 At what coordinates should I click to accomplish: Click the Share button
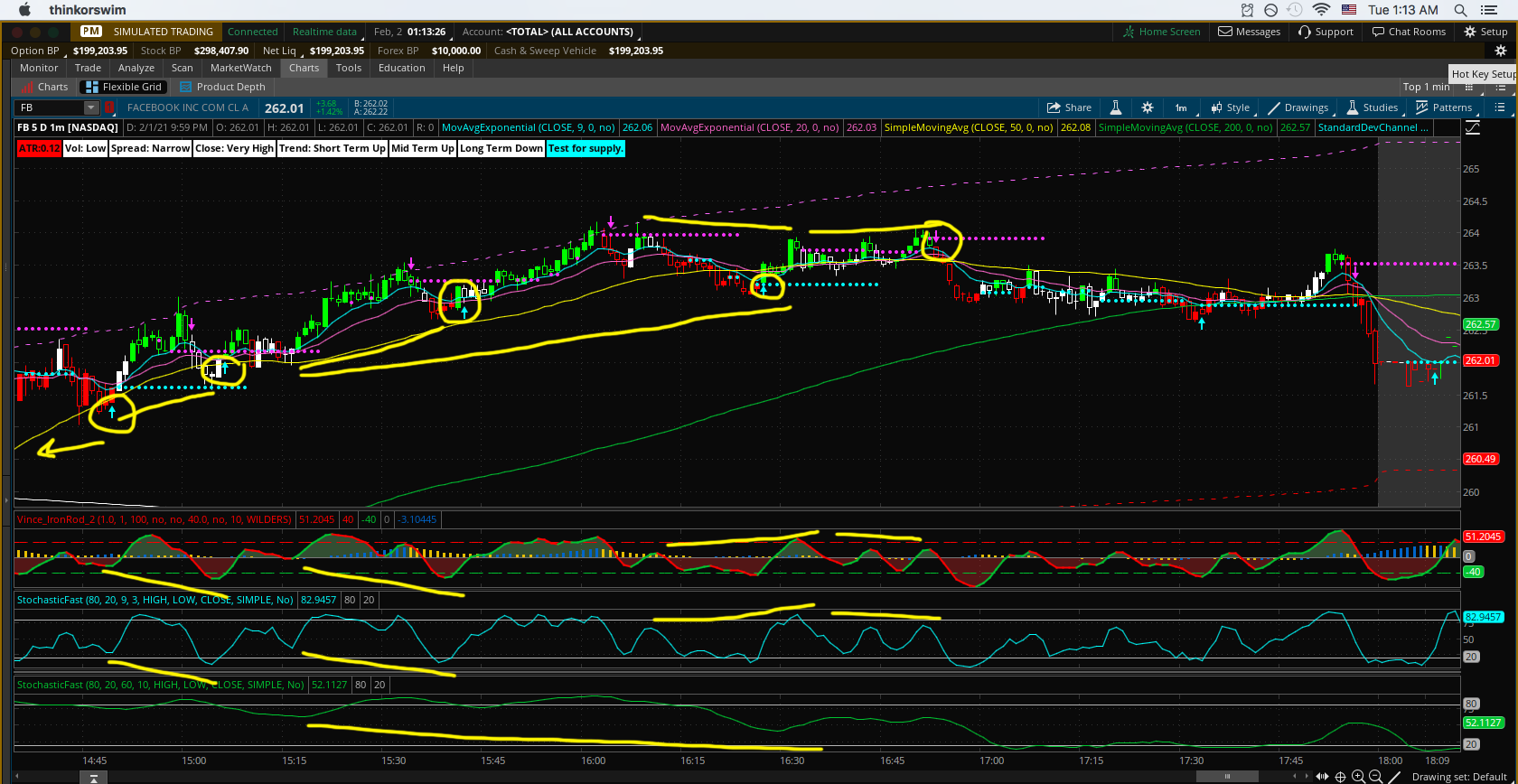(x=1069, y=107)
